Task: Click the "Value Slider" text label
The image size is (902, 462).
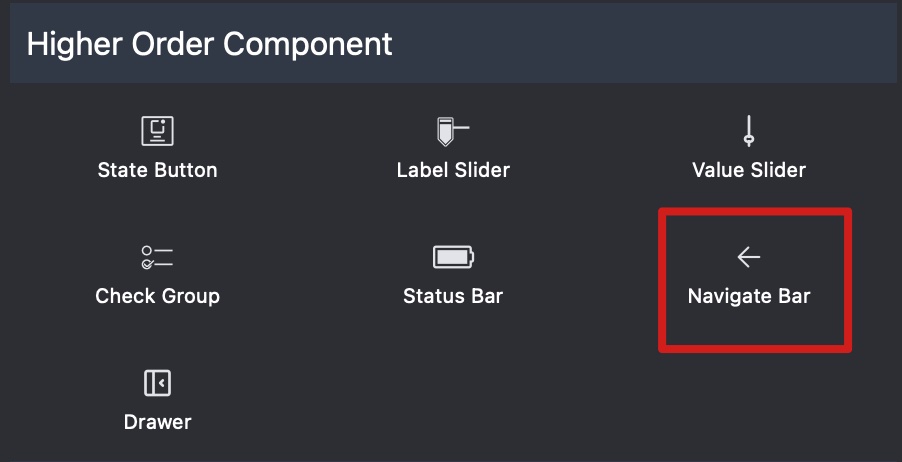Action: pos(749,170)
